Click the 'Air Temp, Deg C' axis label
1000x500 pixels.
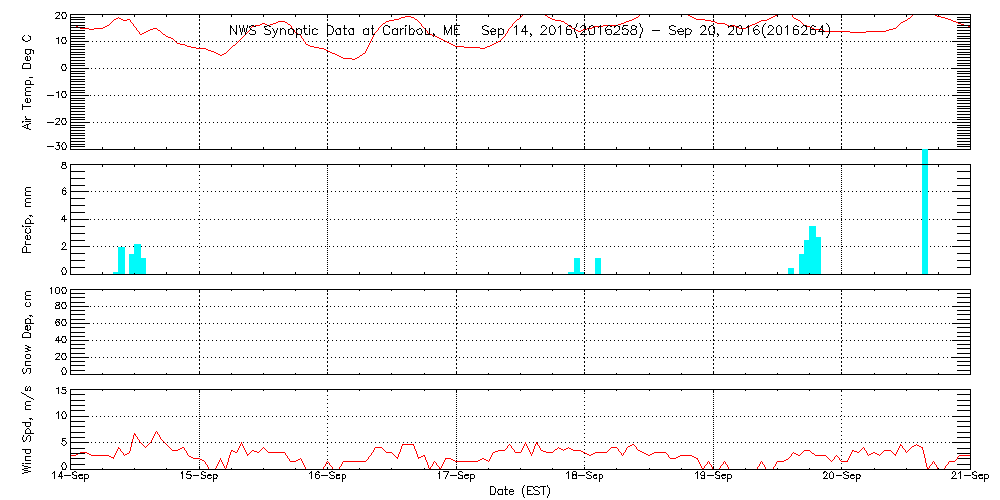click(x=29, y=82)
